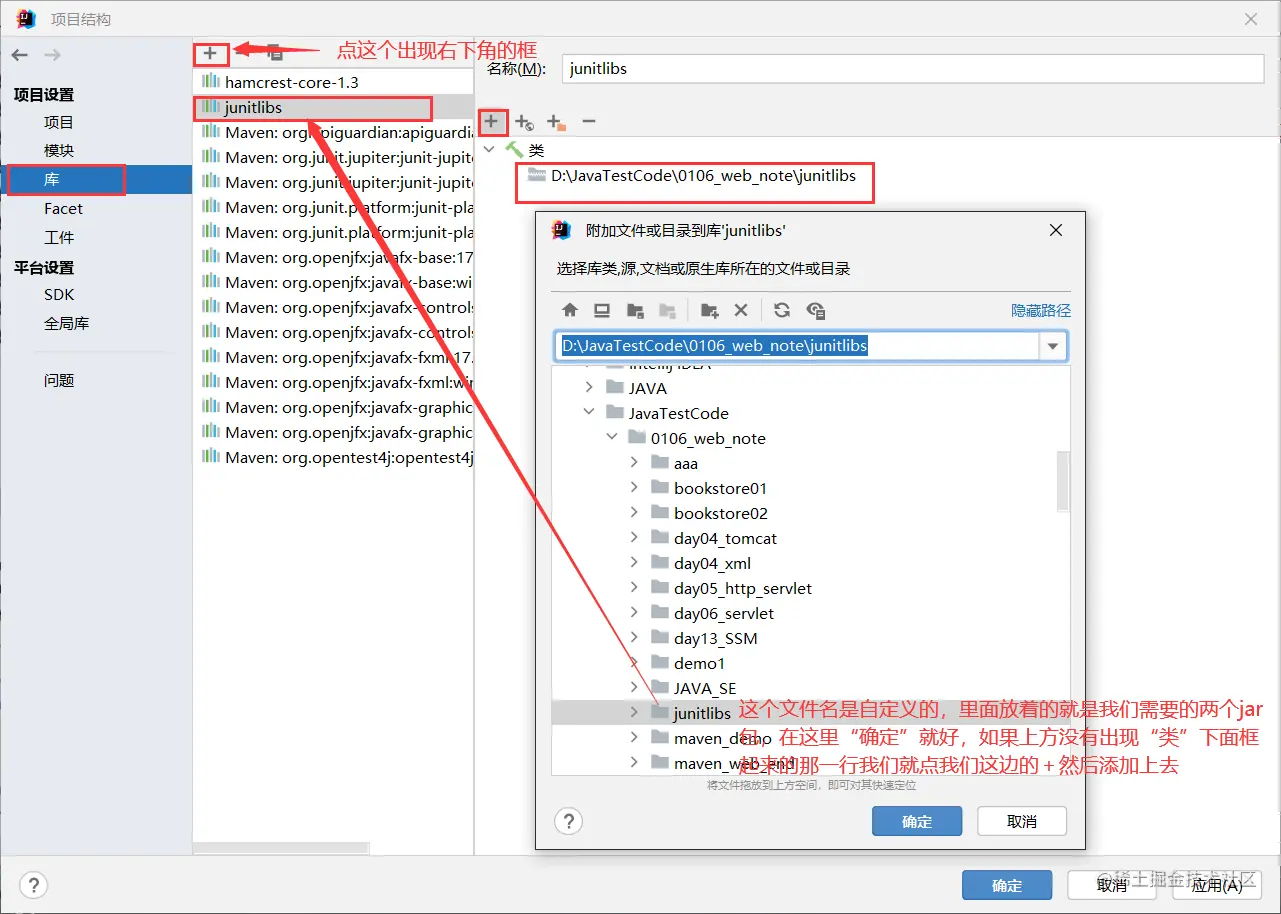Click the folder icon next to JAVA_SE
The height and width of the screenshot is (914, 1281).
(659, 687)
